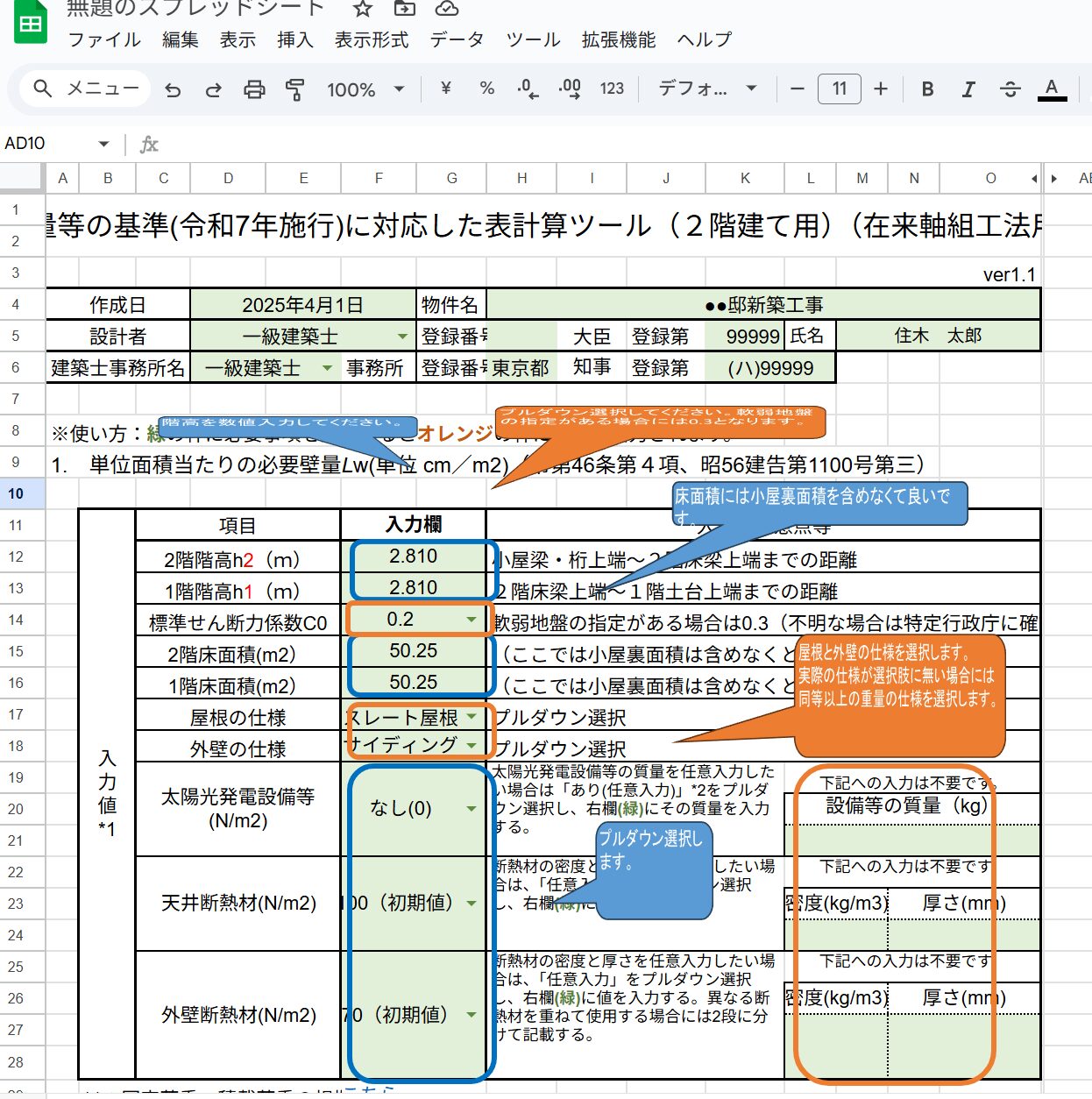
Task: Open 外壁断熱材 初期値 dropdown
Action: click(472, 1015)
